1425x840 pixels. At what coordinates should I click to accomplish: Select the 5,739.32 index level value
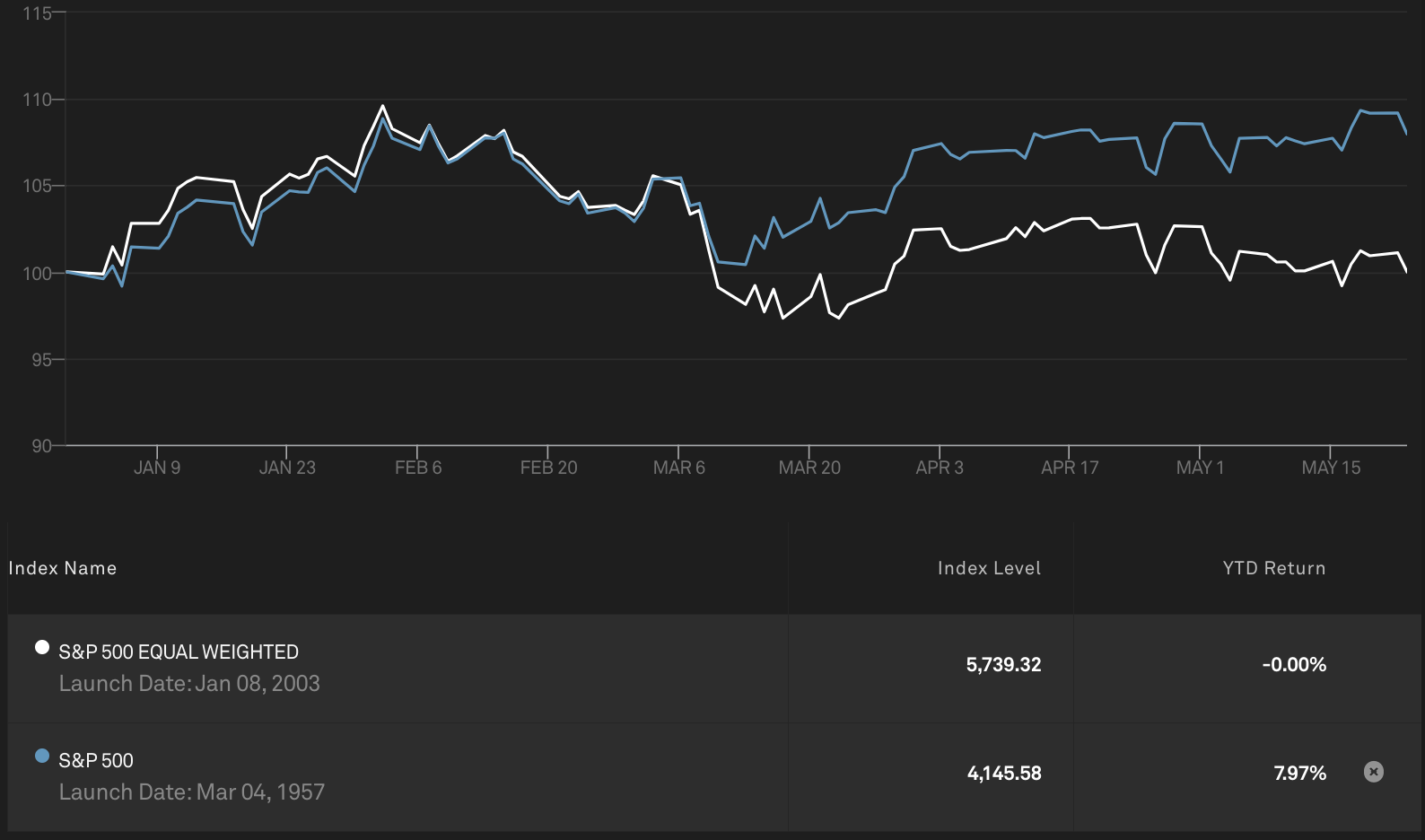[x=1003, y=665]
